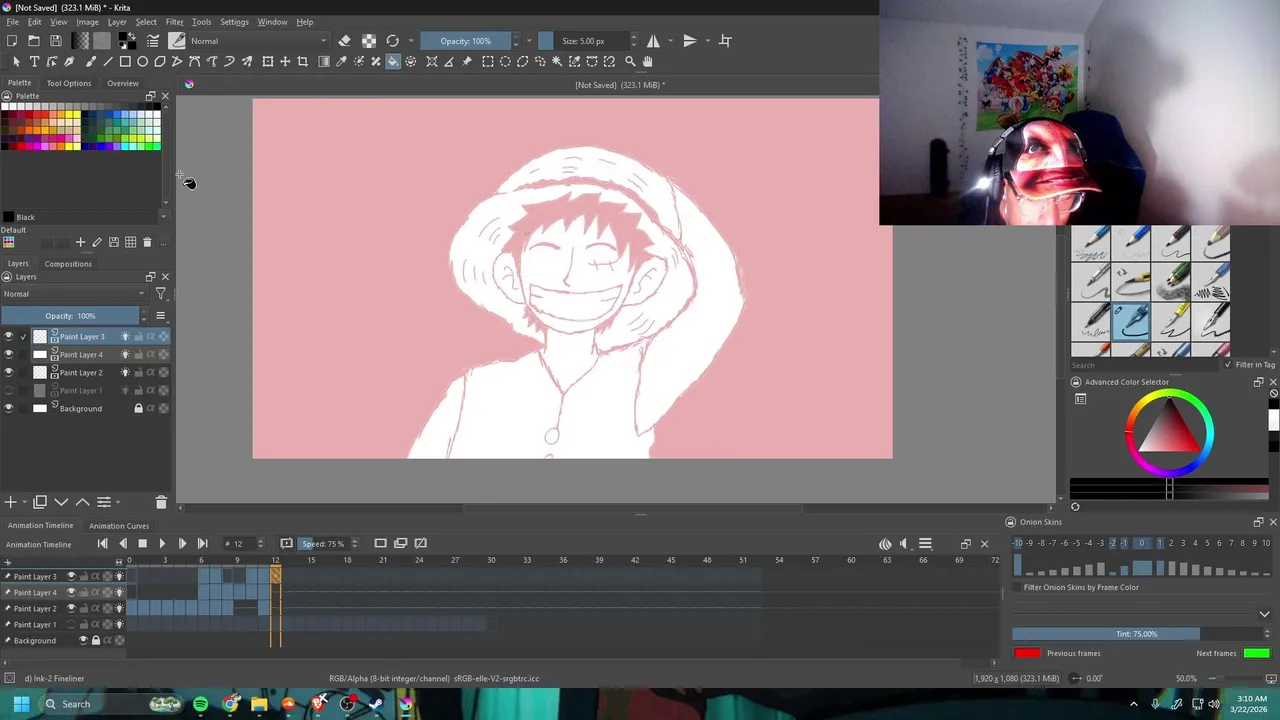The height and width of the screenshot is (720, 1280).
Task: Switch to the Animation Curves tab
Action: pyautogui.click(x=119, y=526)
